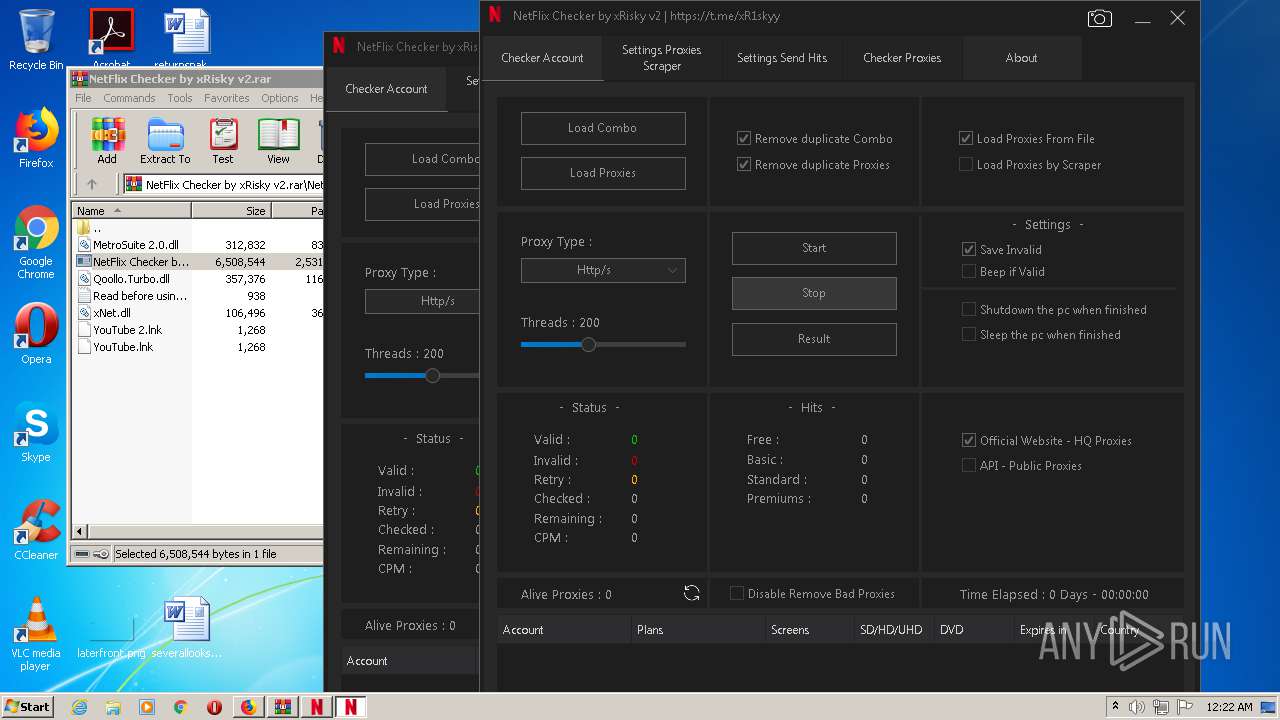This screenshot has height=720, width=1280.
Task: Open Google Chrome desktop shortcut
Action: coord(36,243)
